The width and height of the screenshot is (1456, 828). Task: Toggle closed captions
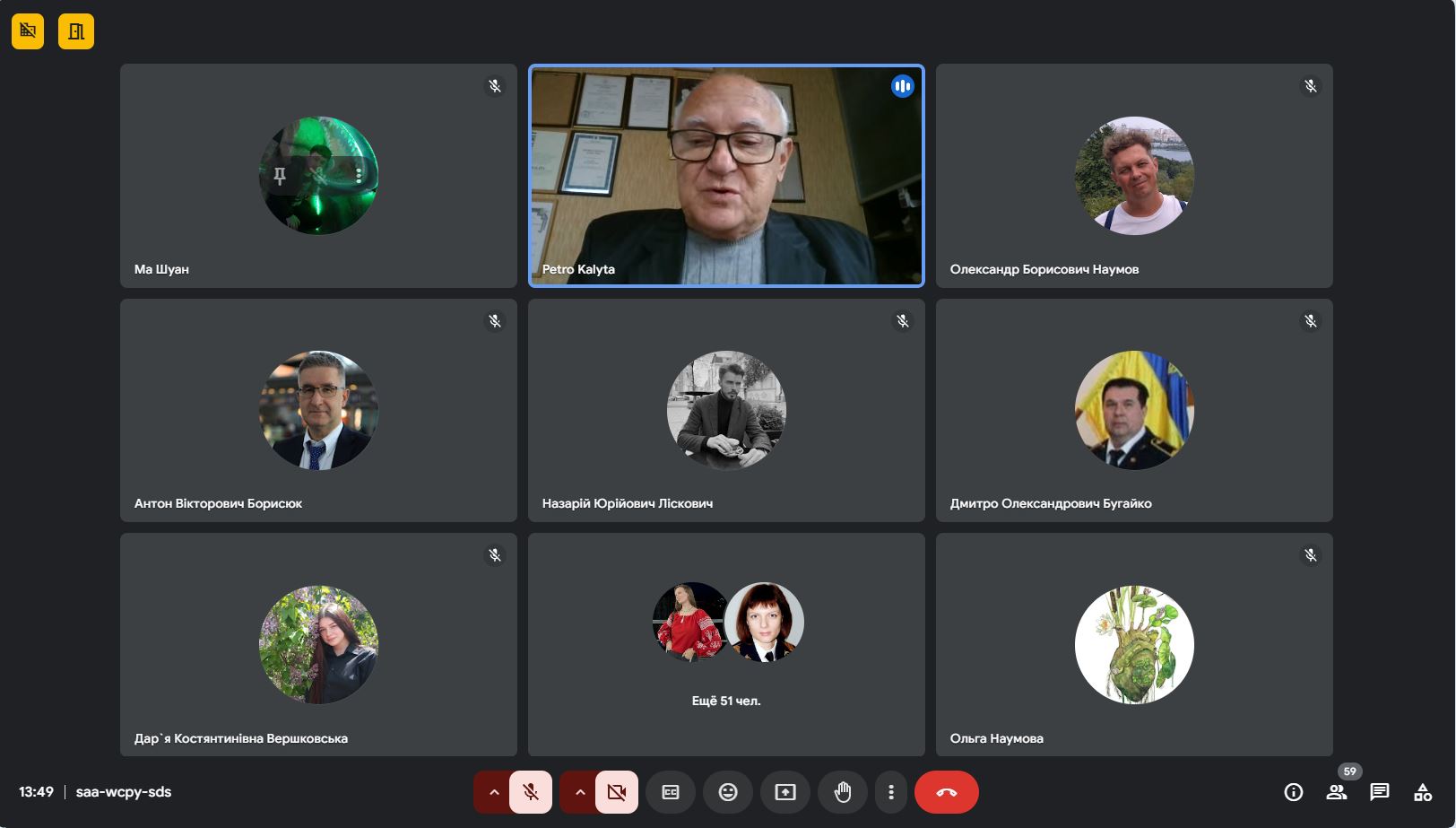tap(670, 792)
